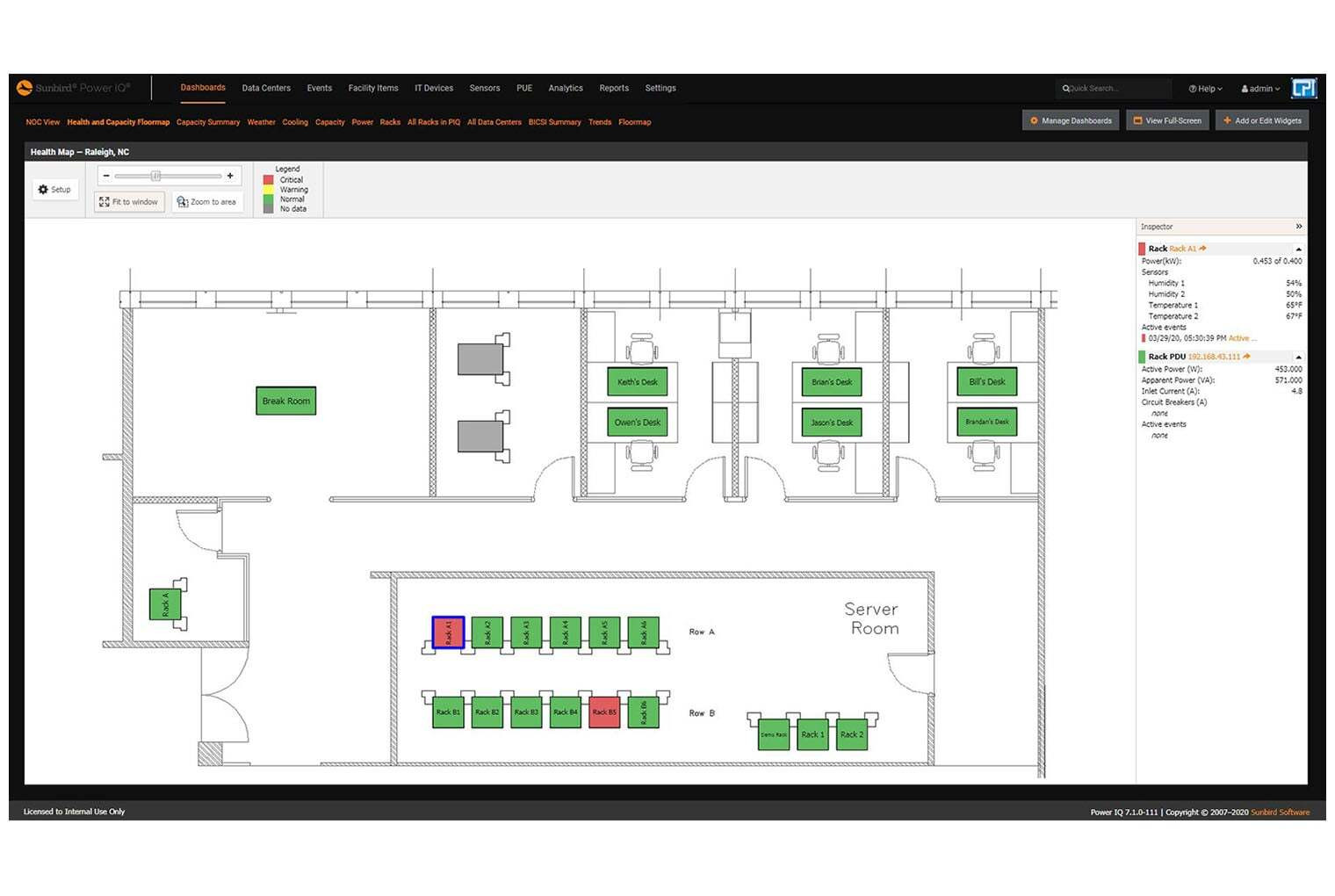Select the highlighted Rack A1 on floormap

(448, 632)
